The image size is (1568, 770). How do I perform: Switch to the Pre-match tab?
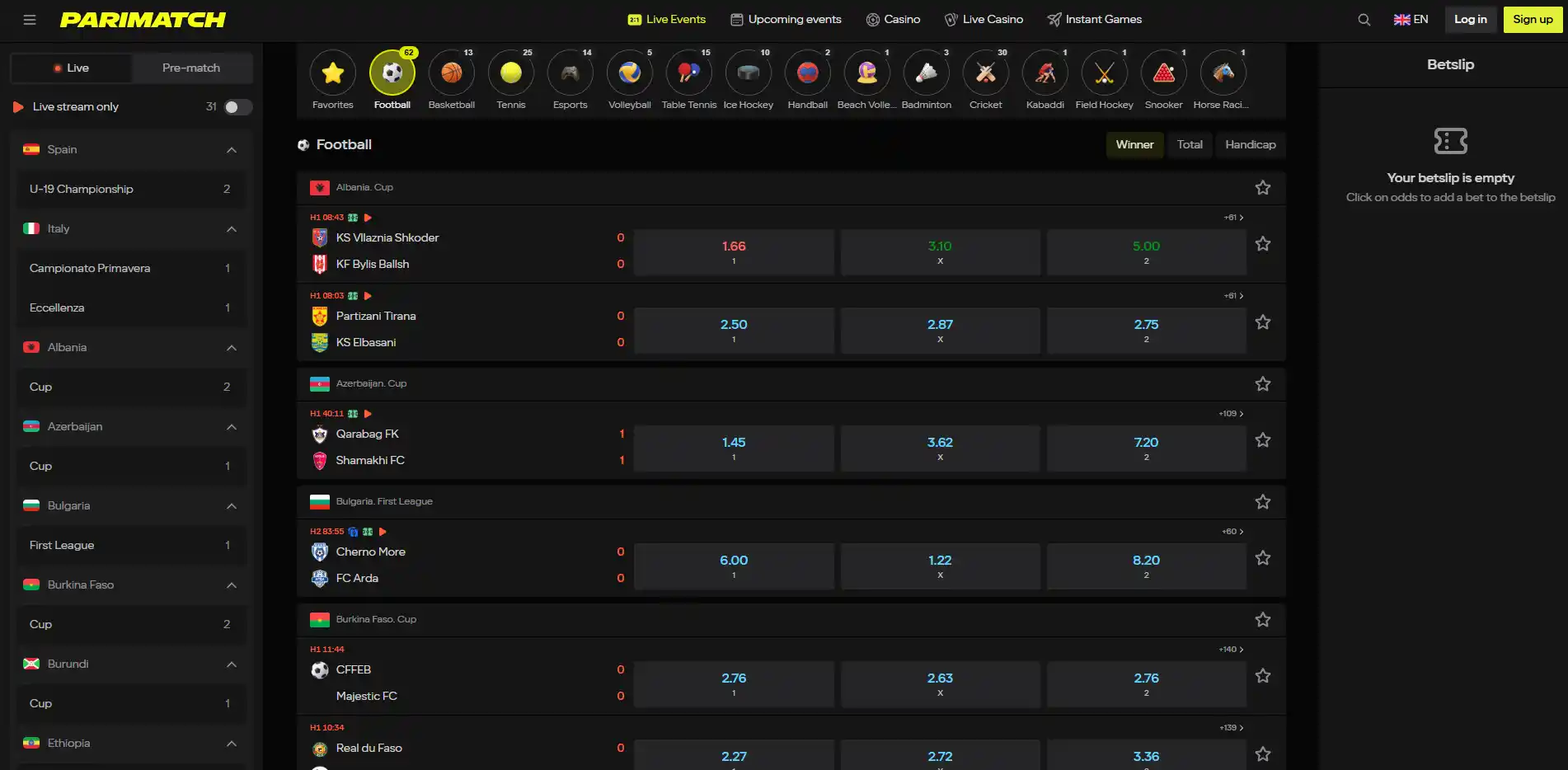(191, 68)
